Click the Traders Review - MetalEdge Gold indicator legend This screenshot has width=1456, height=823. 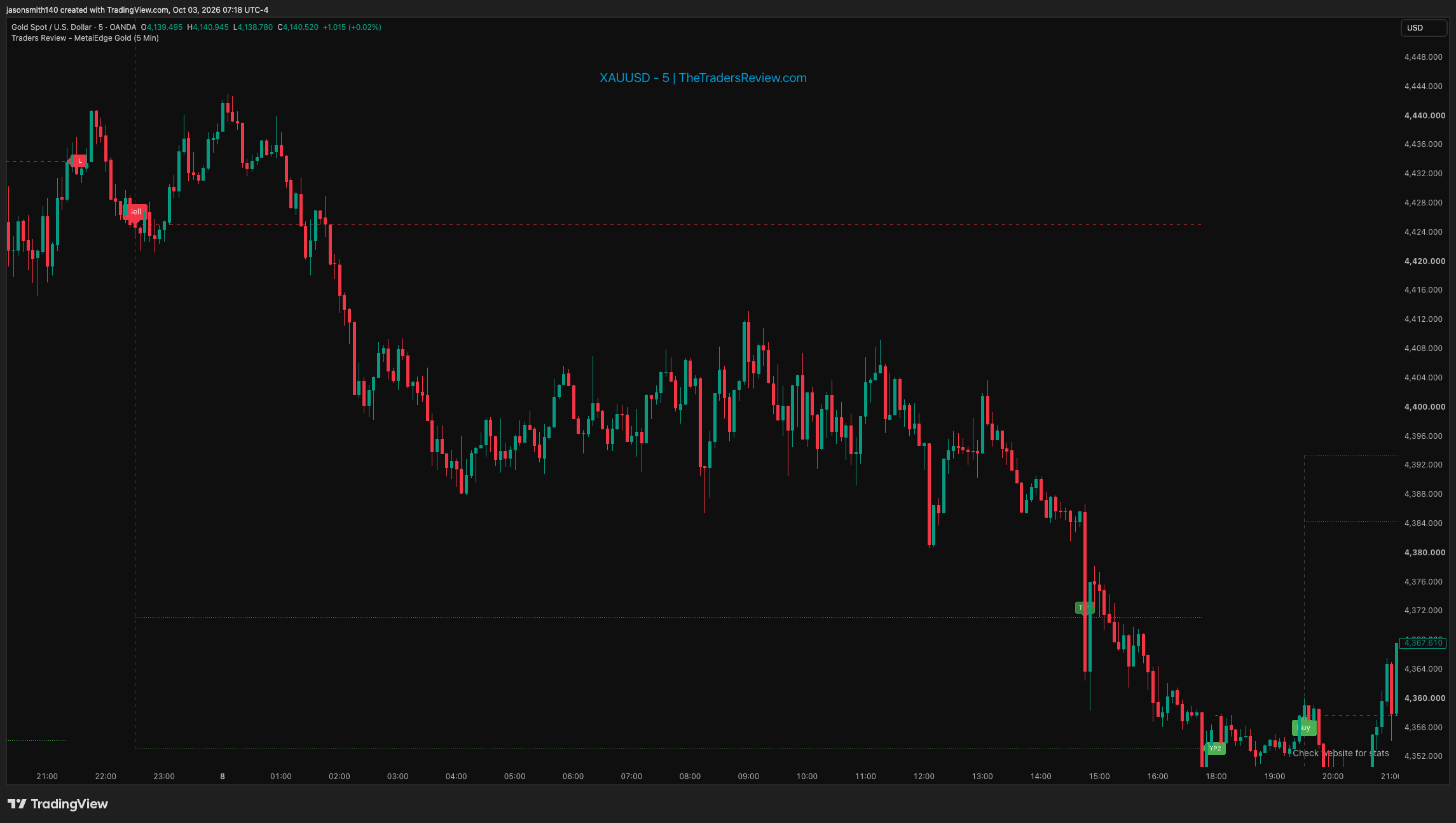[85, 38]
